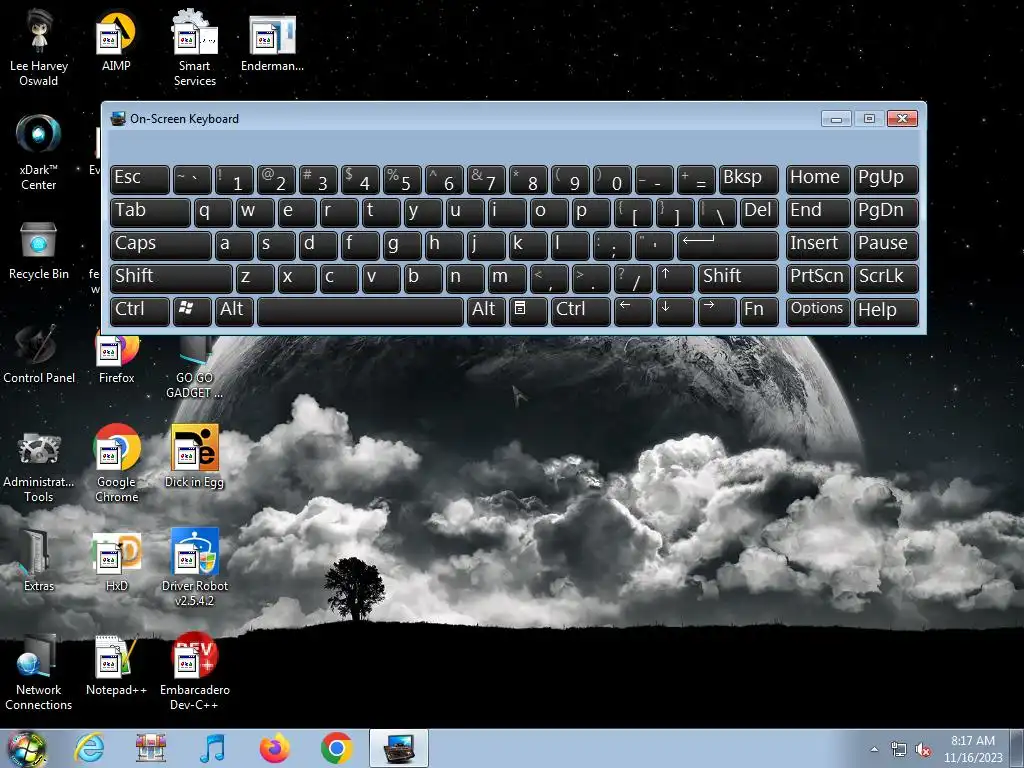Click the Windows Start orb
The image size is (1024, 768).
coord(26,748)
